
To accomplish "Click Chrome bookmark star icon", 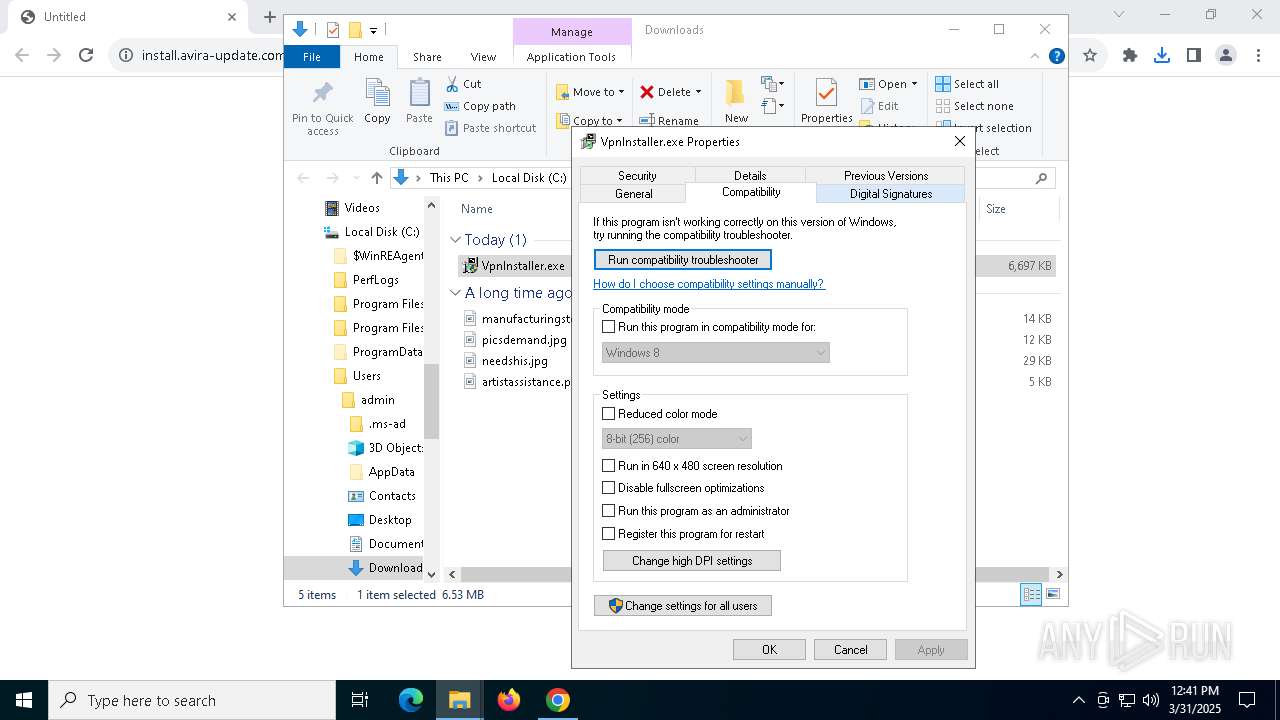I will [x=1090, y=56].
